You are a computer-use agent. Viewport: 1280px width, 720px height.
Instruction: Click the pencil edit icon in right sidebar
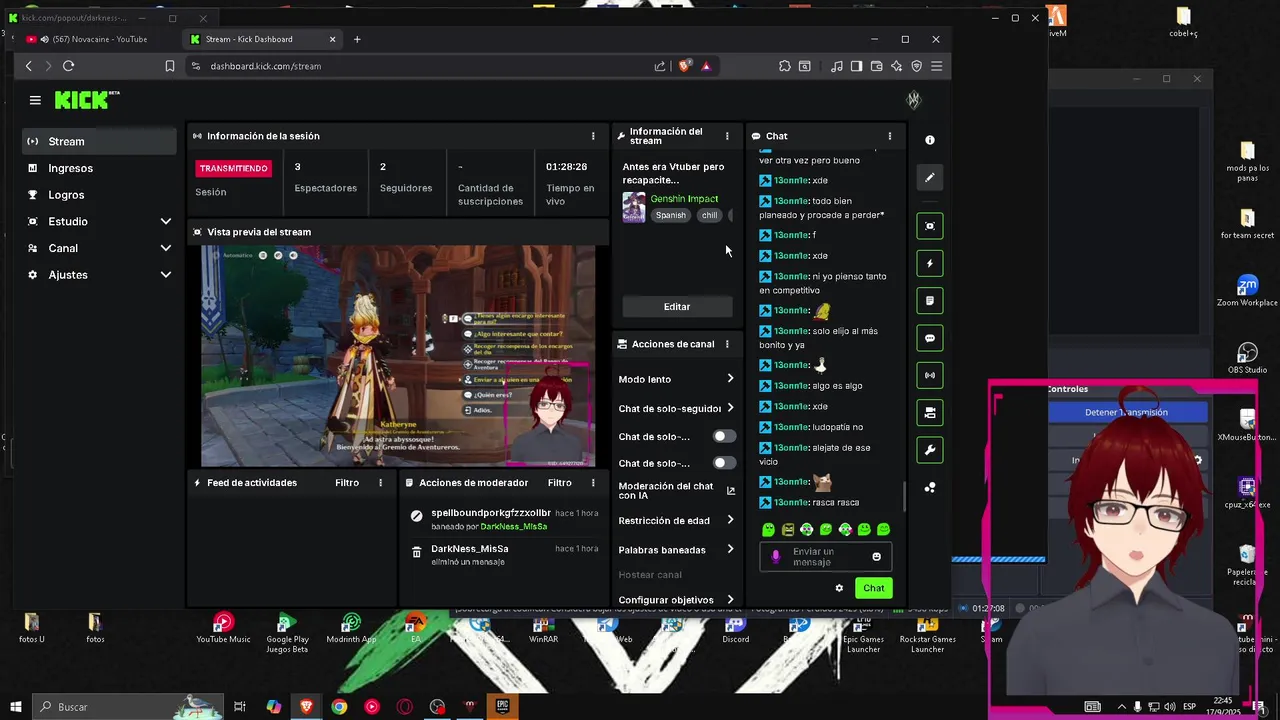(930, 177)
